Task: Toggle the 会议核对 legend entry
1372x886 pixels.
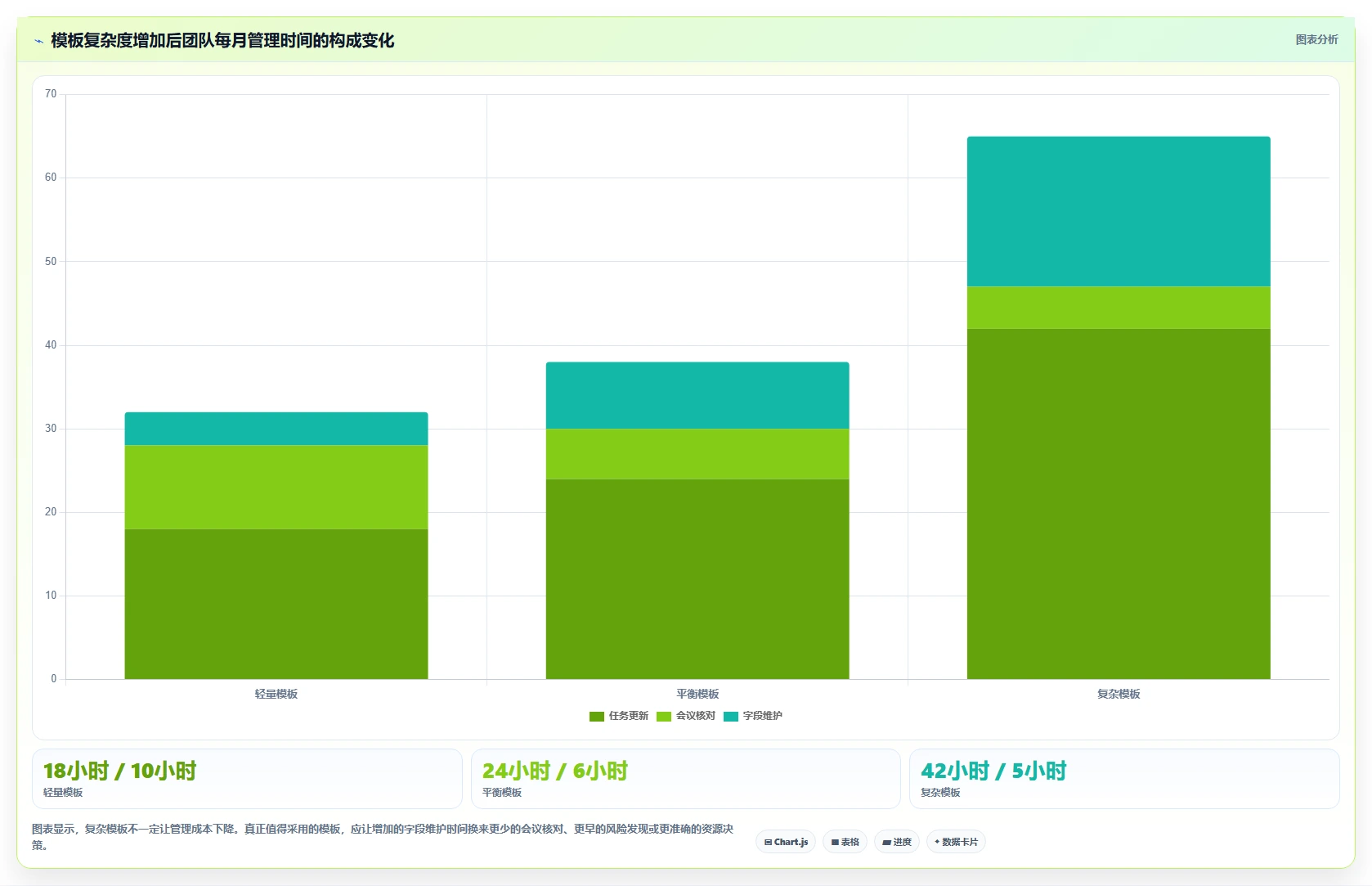Action: (686, 716)
